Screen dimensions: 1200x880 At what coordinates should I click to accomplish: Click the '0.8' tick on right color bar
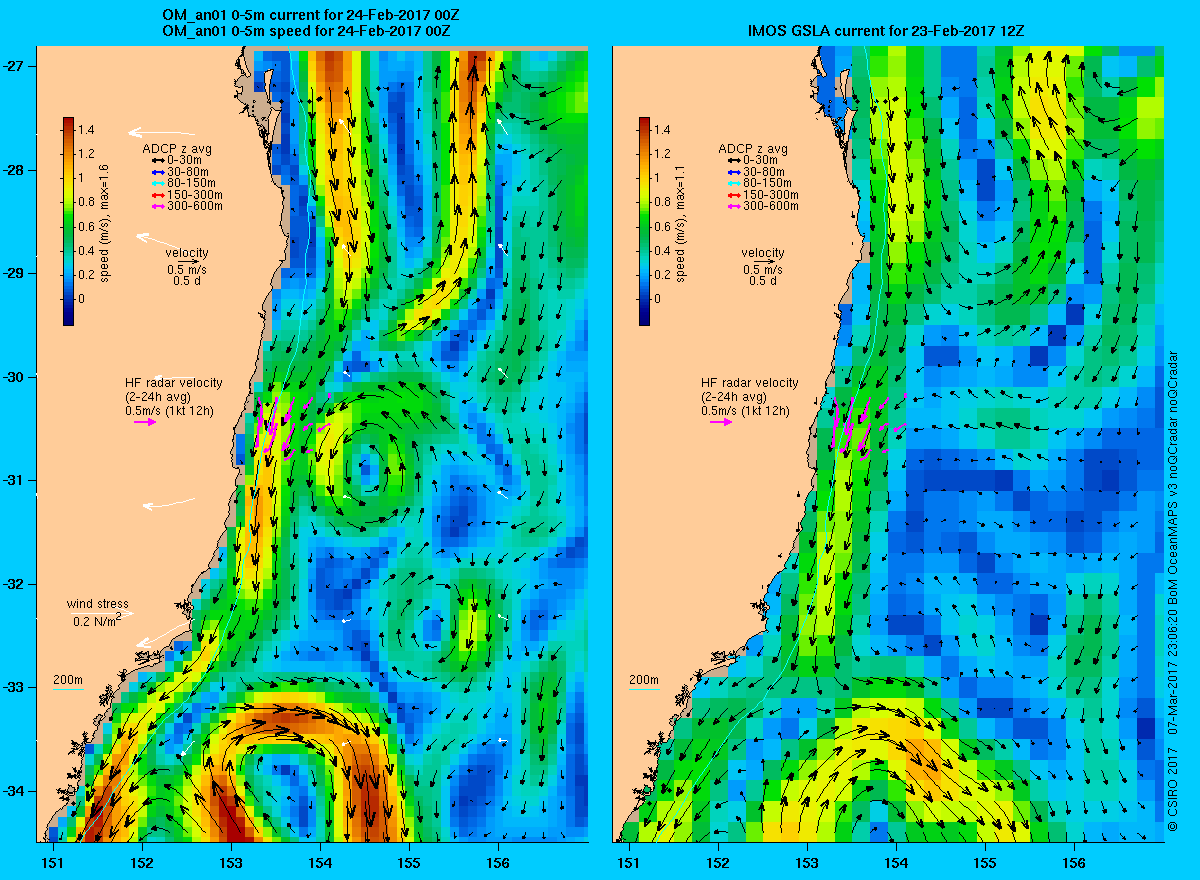(x=663, y=202)
